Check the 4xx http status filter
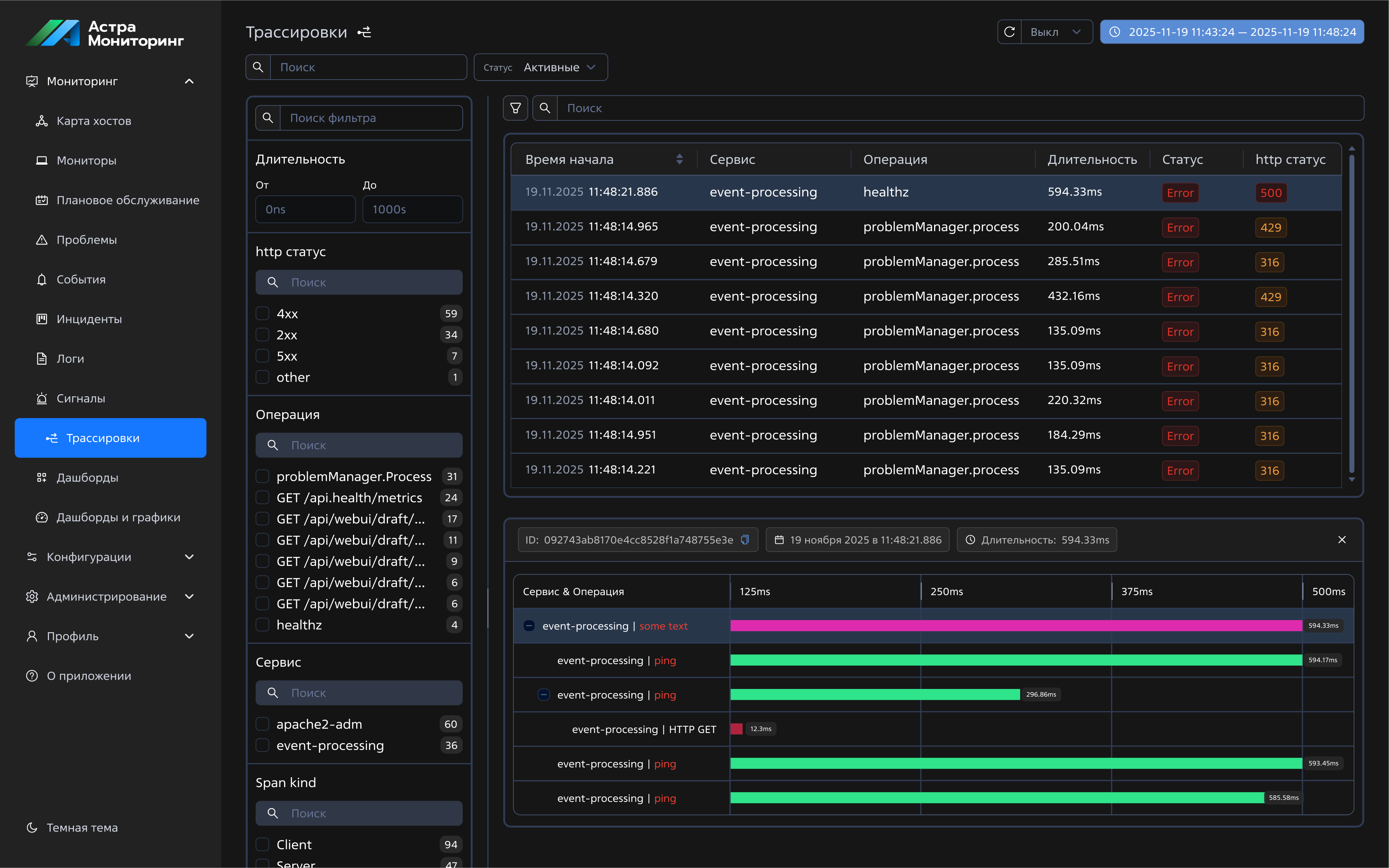1389x868 pixels. [x=262, y=313]
